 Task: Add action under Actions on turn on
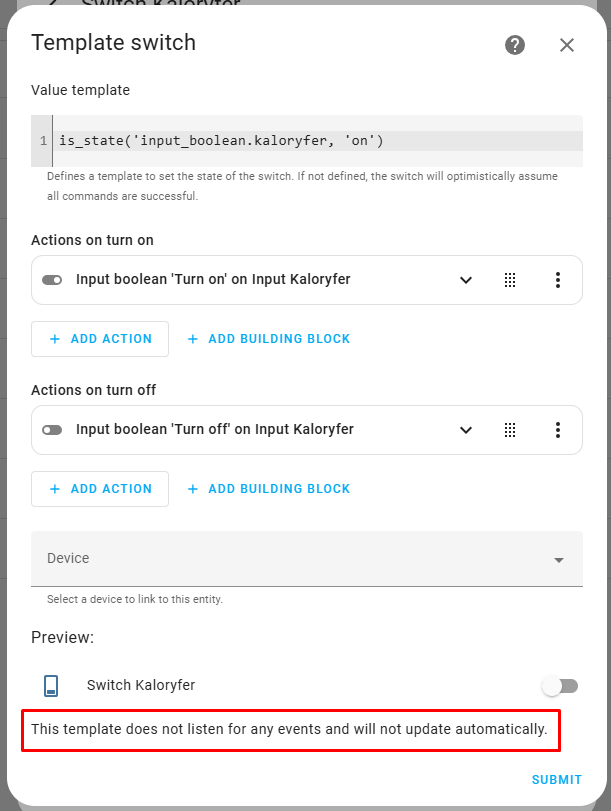point(100,339)
